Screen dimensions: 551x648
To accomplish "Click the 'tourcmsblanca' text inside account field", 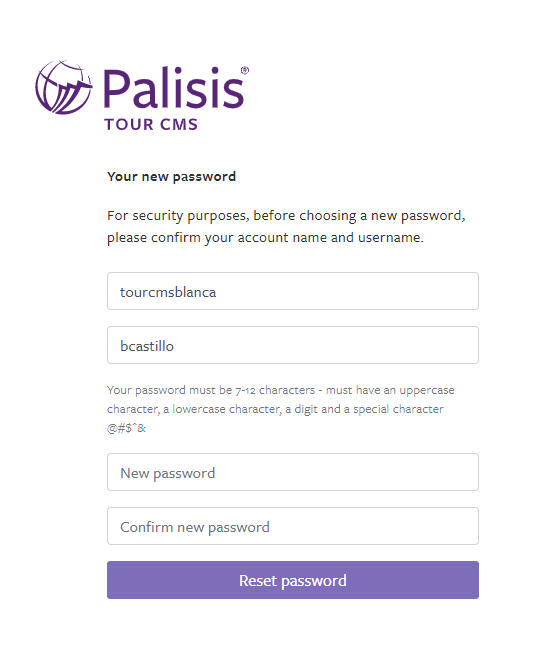I will [x=168, y=292].
